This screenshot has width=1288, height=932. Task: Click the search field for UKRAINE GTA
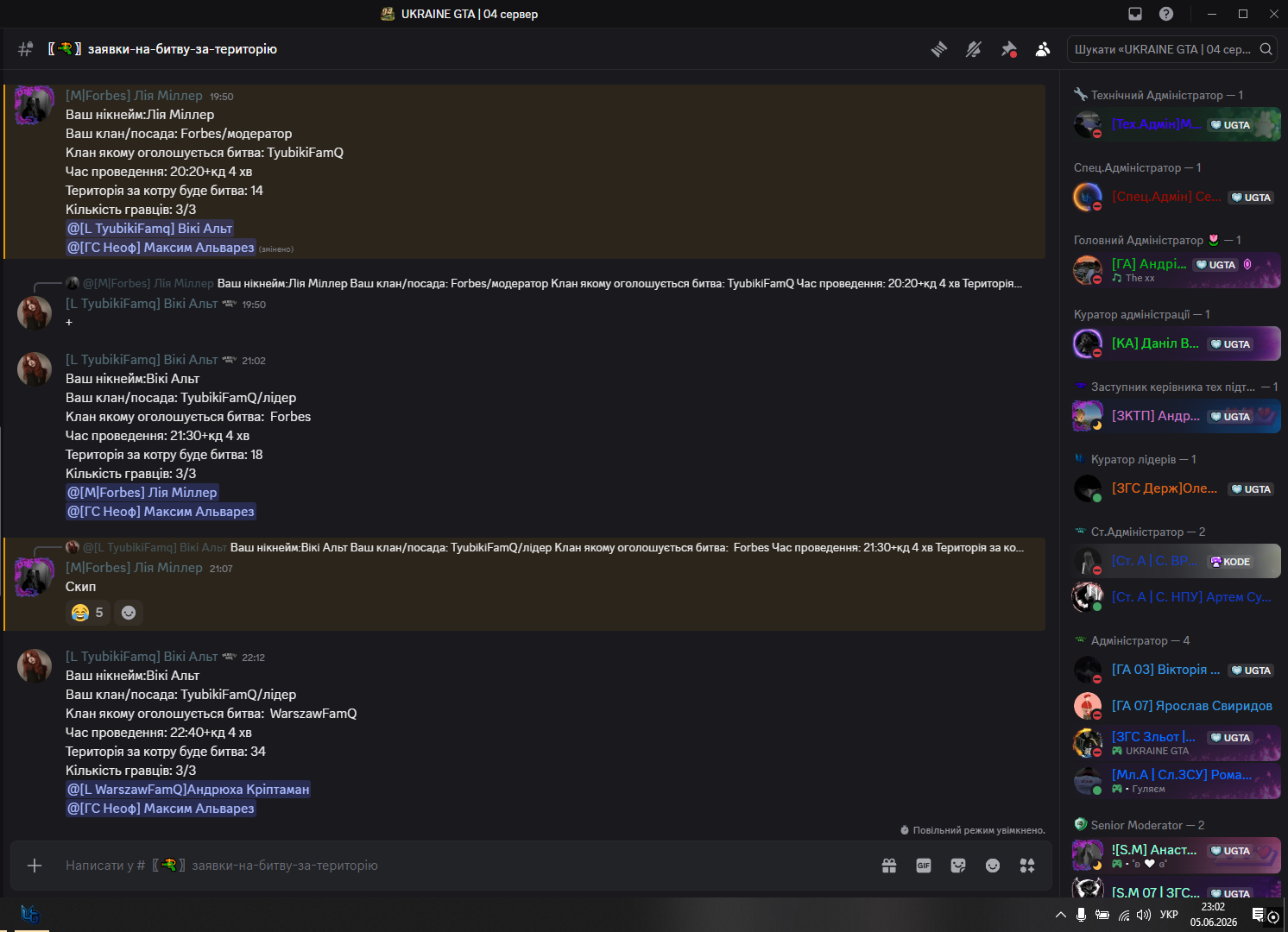(1172, 49)
